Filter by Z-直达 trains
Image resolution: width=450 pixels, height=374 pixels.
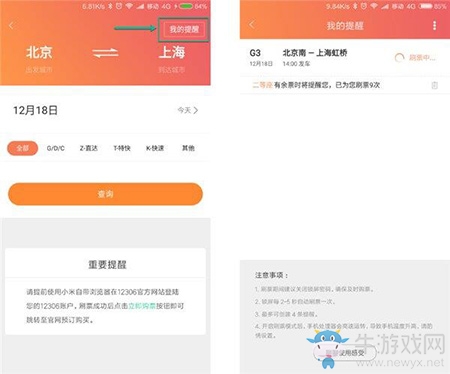89,148
